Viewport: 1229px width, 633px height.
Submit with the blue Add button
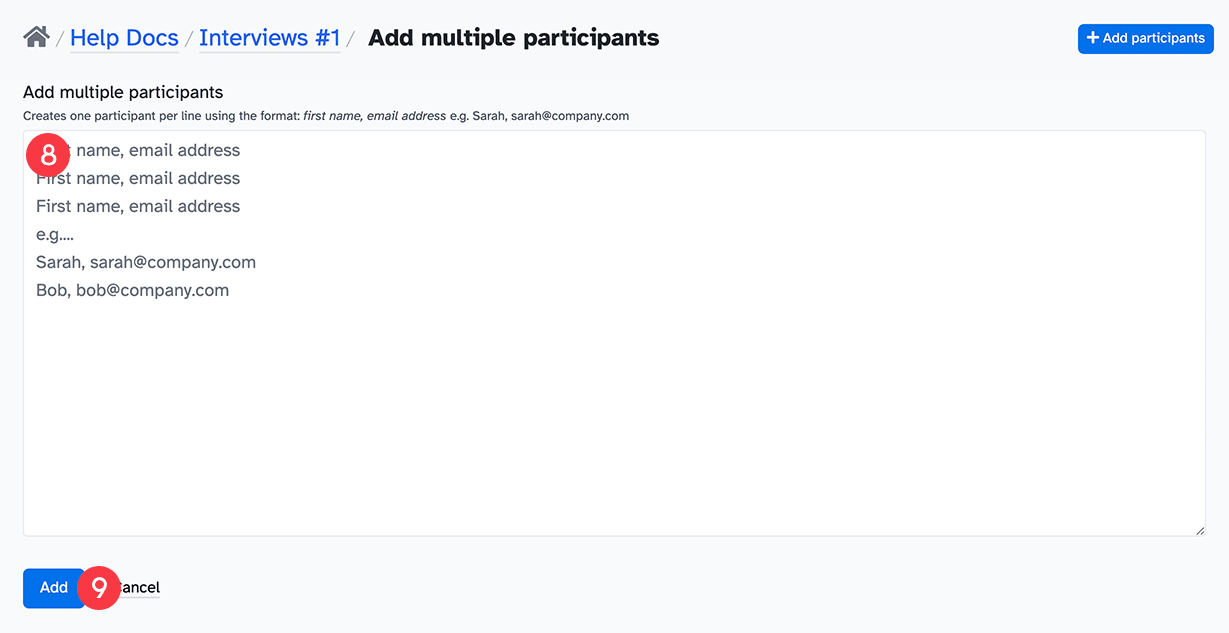click(53, 588)
